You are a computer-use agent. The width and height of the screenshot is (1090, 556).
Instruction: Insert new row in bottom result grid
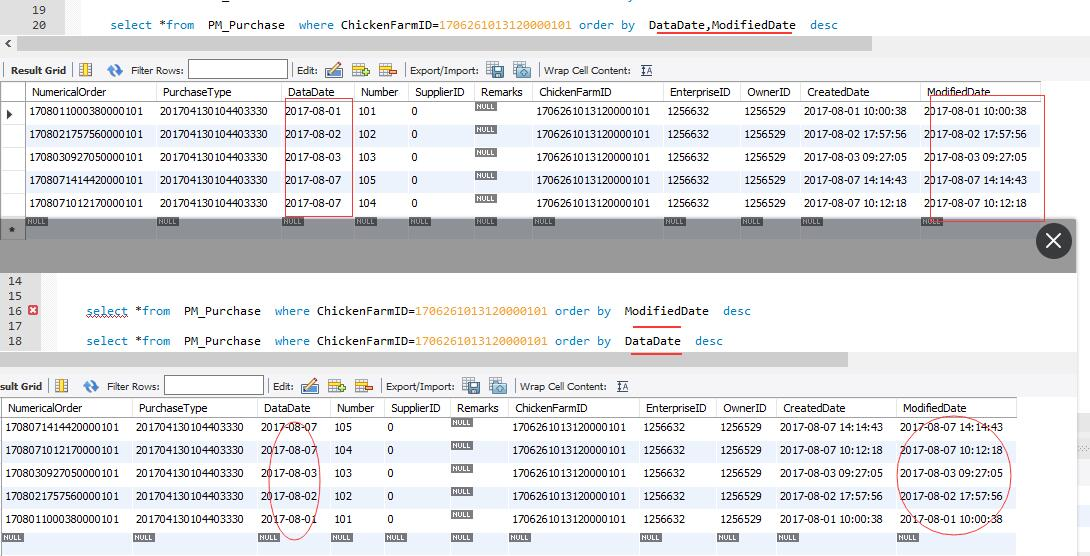[337, 386]
